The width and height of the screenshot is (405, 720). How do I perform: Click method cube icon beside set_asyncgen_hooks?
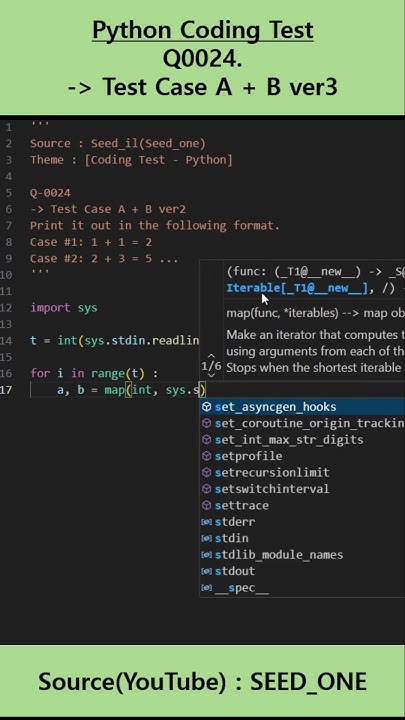pos(207,407)
